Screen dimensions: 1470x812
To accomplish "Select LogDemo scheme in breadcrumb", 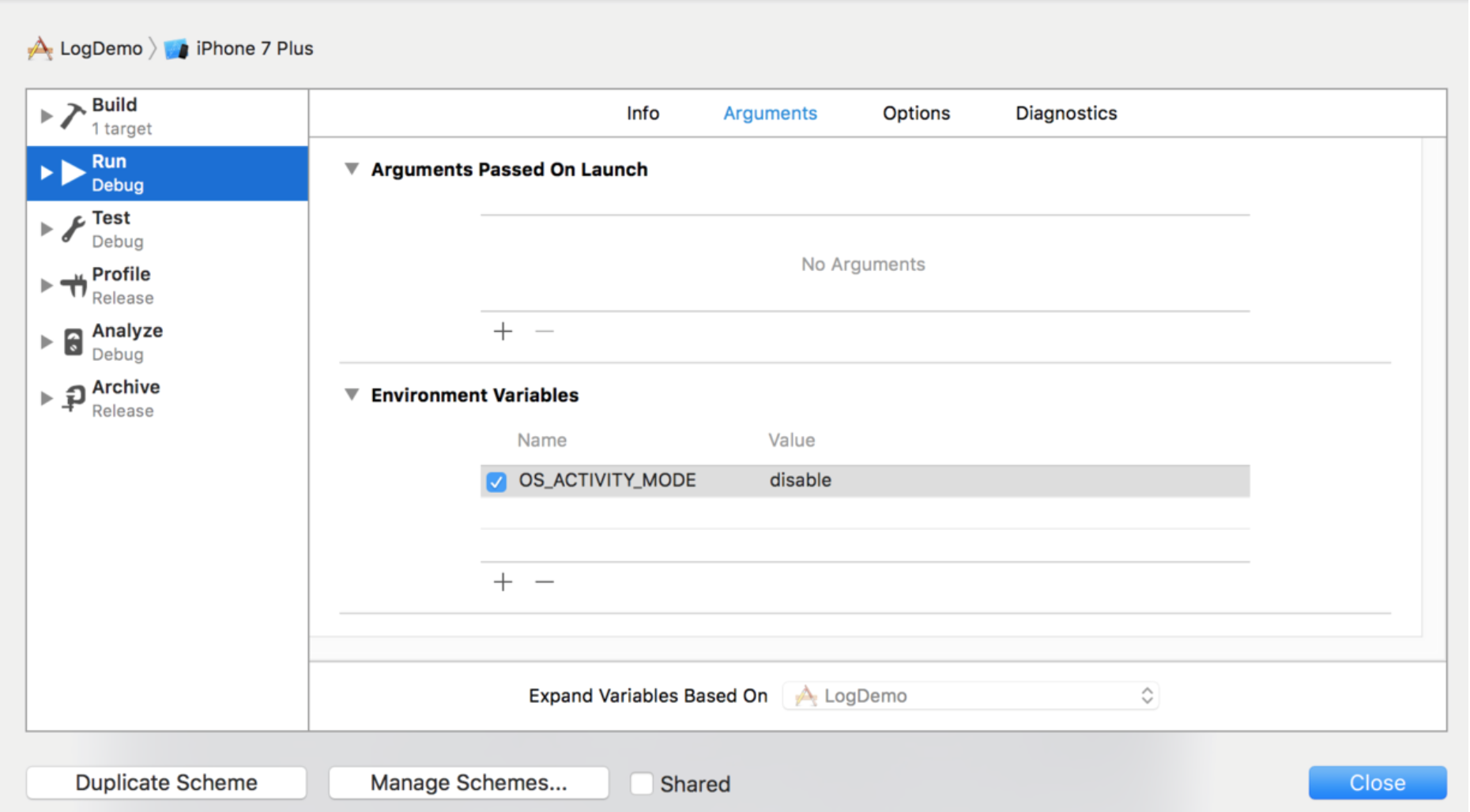I will click(x=101, y=49).
